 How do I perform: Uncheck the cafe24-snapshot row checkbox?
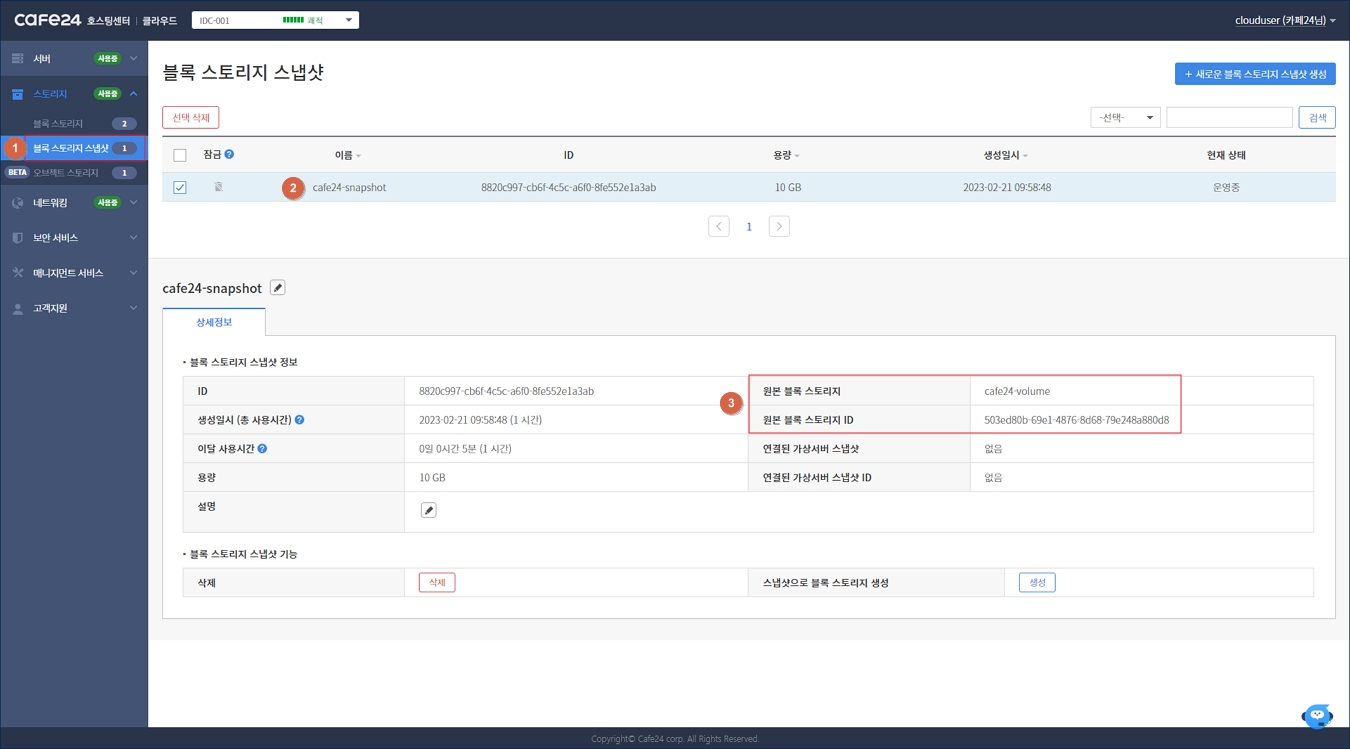[180, 187]
